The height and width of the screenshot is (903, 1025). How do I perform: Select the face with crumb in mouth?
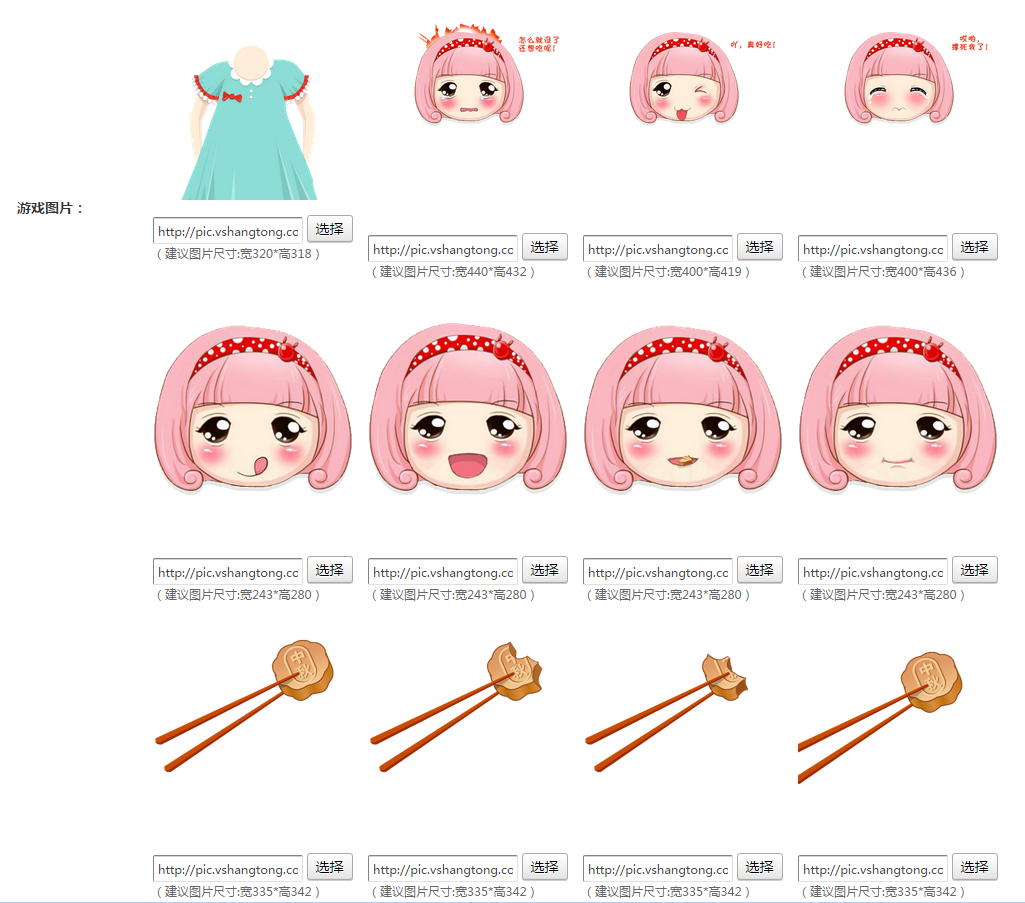(x=682, y=409)
